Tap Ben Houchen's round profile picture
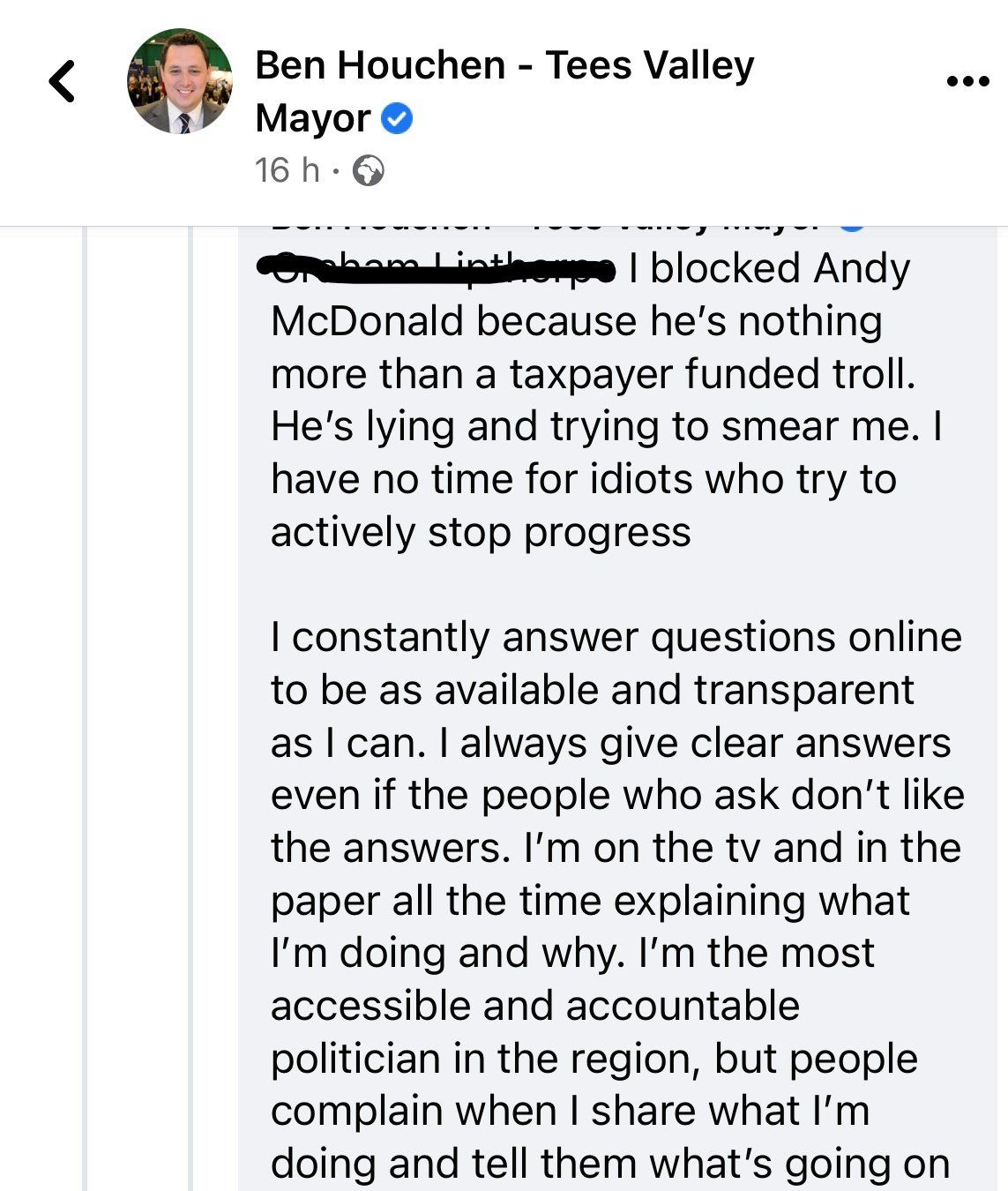Viewport: 1008px width, 1191px height. click(180, 82)
